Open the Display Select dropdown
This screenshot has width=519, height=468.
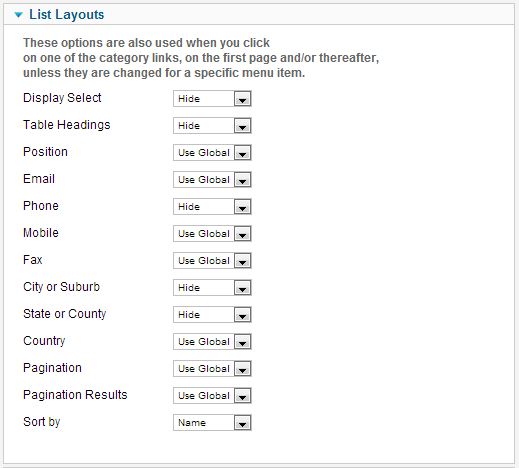click(x=212, y=99)
